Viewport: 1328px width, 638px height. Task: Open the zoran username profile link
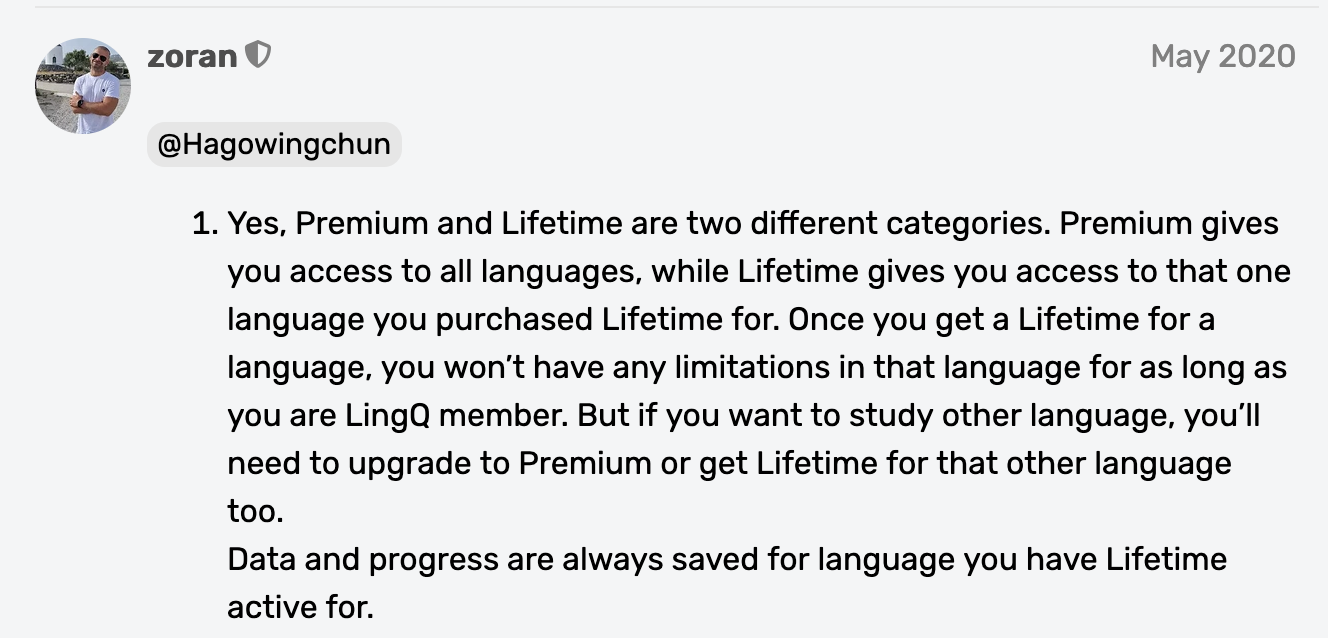click(x=192, y=56)
